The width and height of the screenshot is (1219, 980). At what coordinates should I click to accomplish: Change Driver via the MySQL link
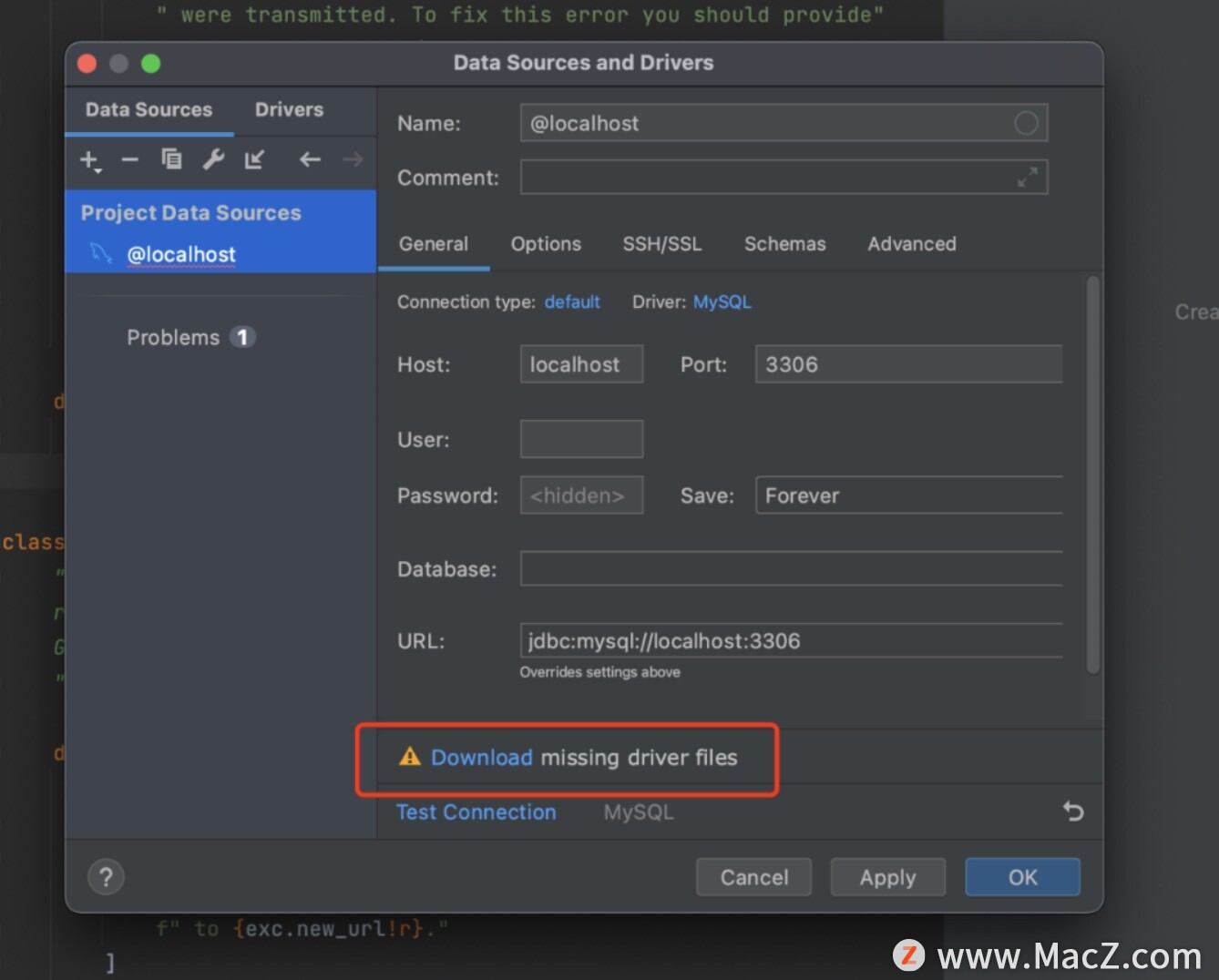tap(722, 302)
